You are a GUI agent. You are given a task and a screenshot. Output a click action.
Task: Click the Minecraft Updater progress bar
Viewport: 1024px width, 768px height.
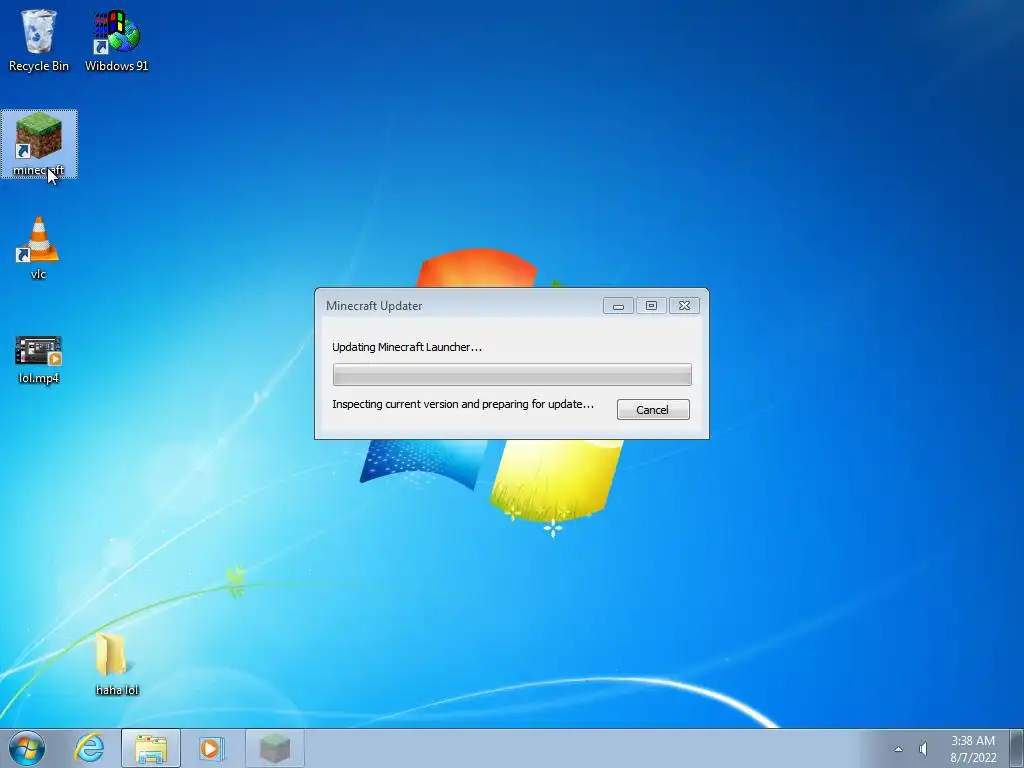(512, 375)
